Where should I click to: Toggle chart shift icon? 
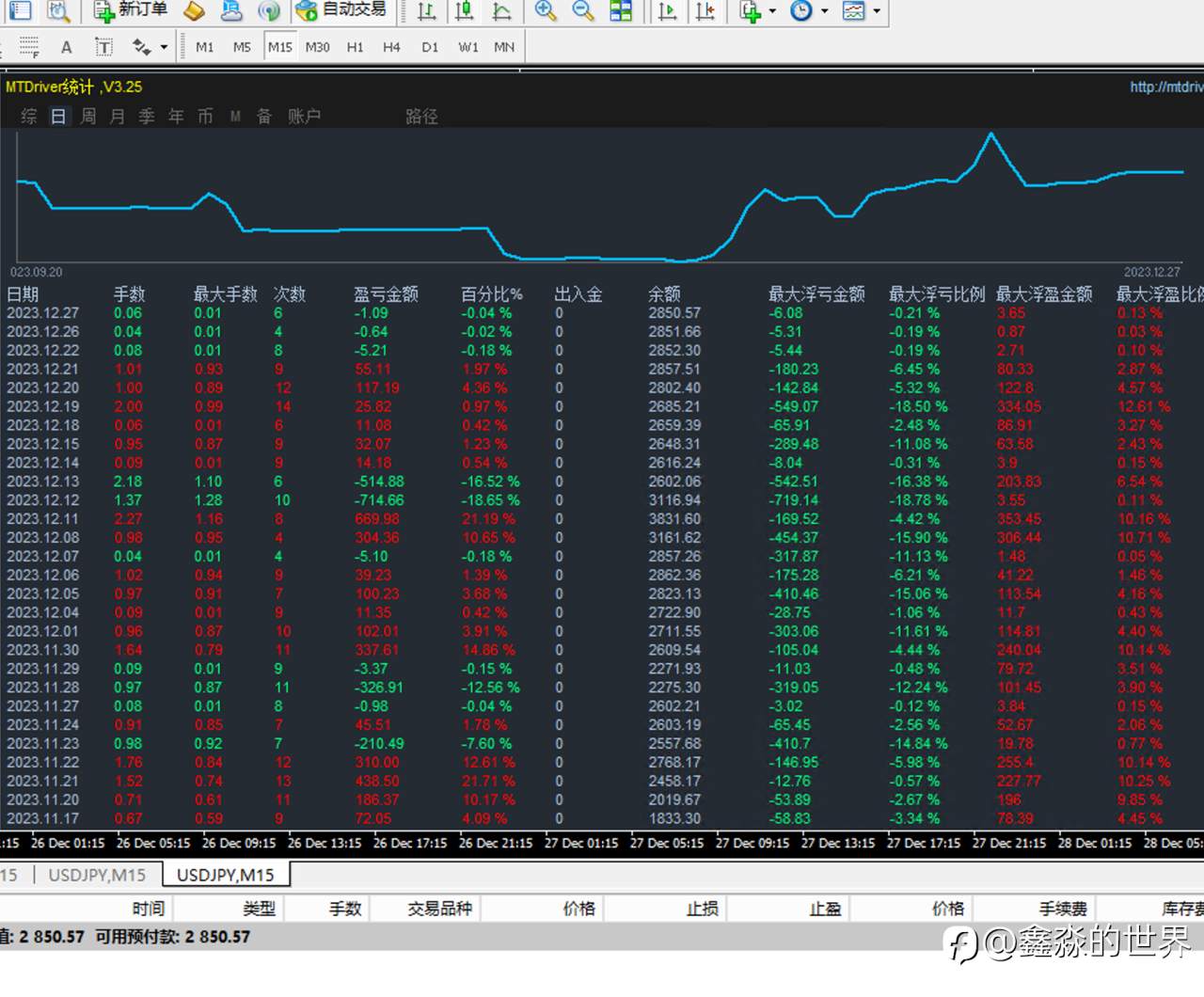coord(705,10)
